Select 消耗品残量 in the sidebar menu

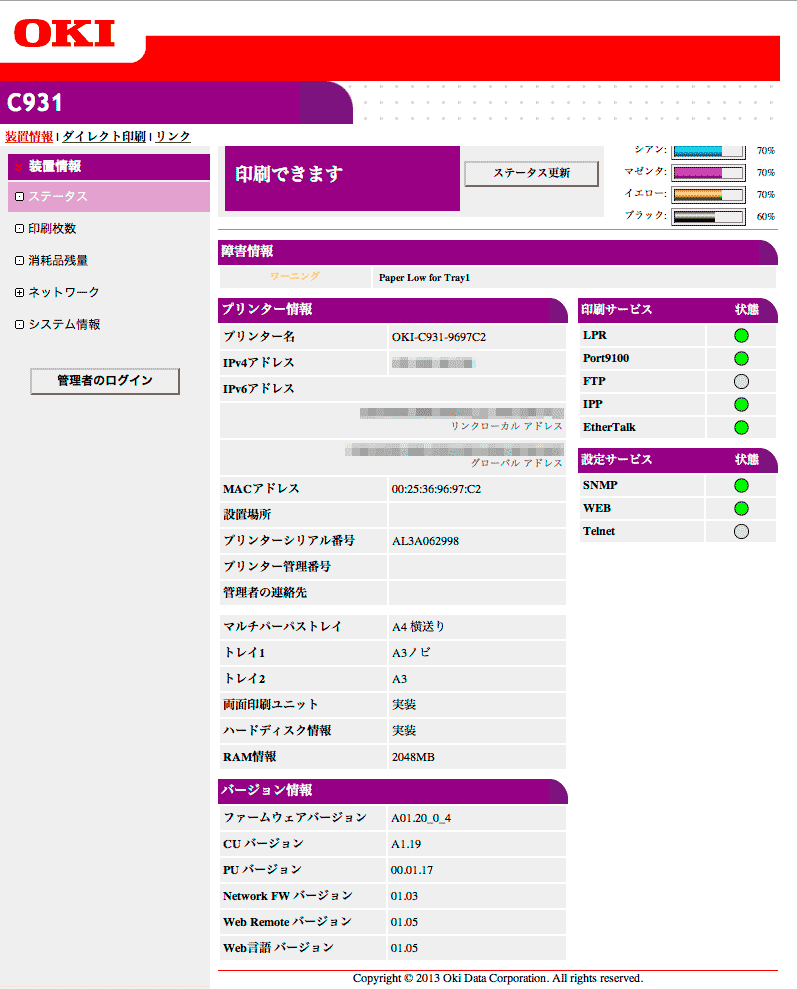click(x=58, y=260)
